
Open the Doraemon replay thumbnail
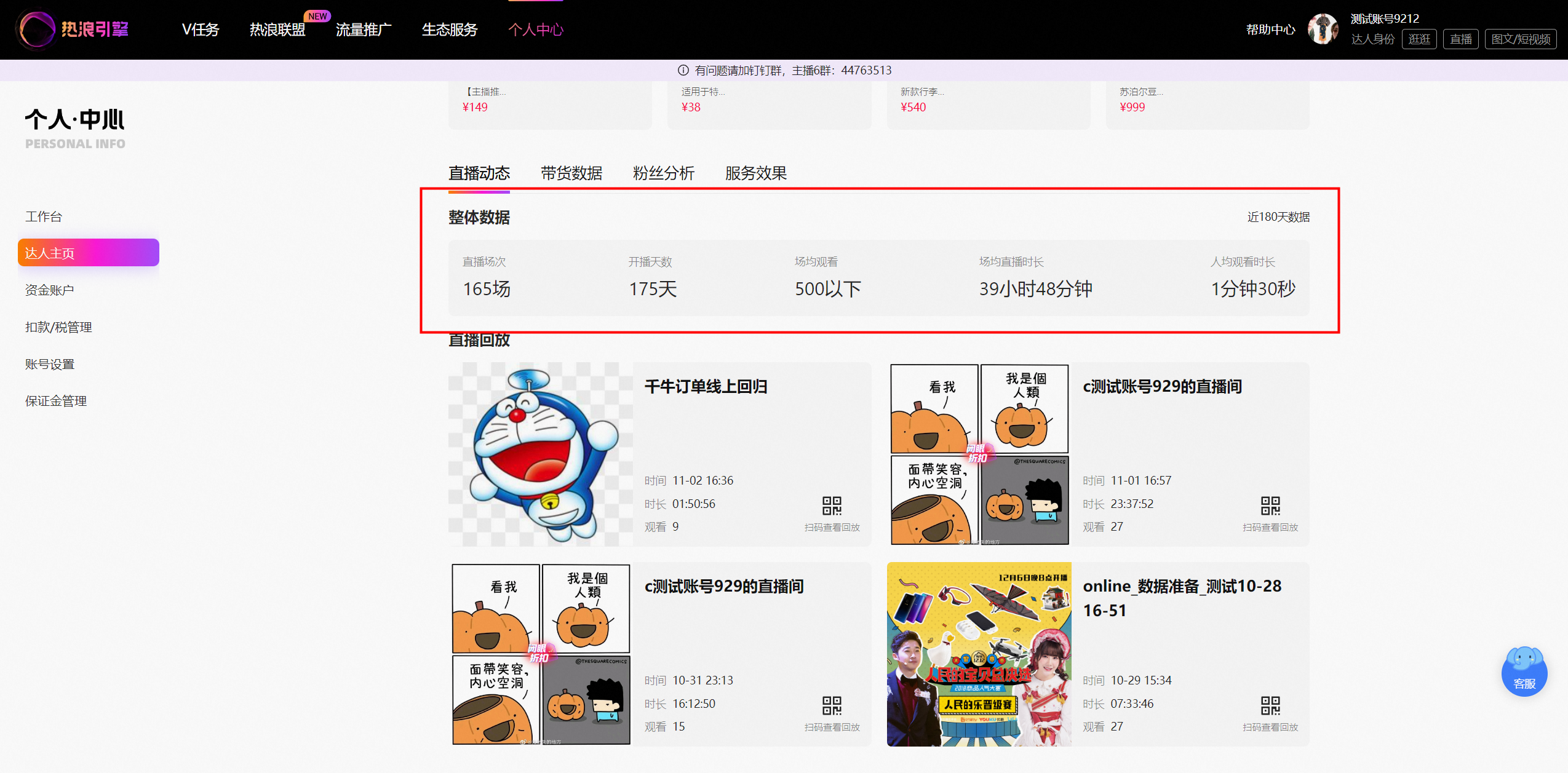pyautogui.click(x=541, y=454)
